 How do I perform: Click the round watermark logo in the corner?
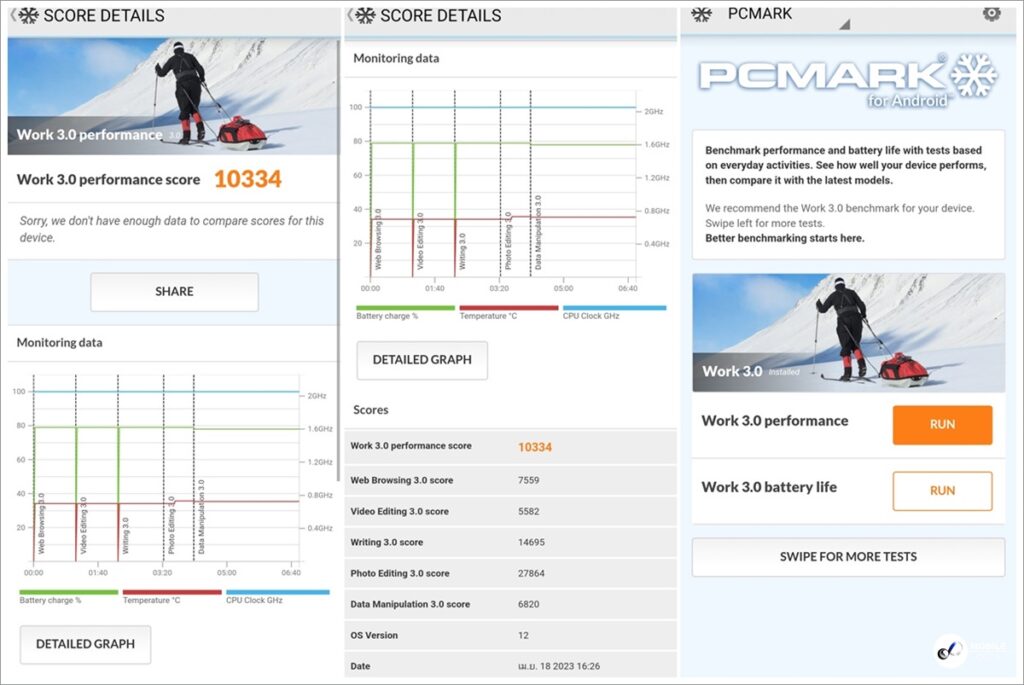(950, 651)
